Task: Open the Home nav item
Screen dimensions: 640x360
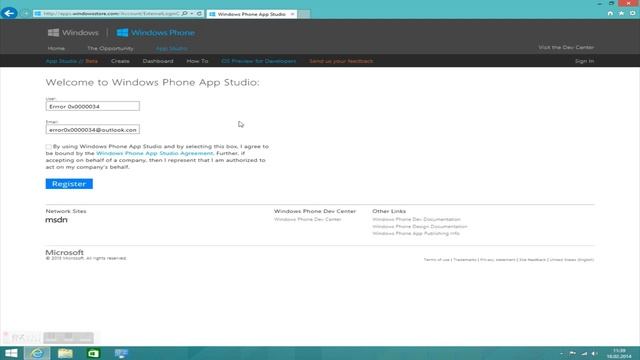Action: [x=56, y=48]
